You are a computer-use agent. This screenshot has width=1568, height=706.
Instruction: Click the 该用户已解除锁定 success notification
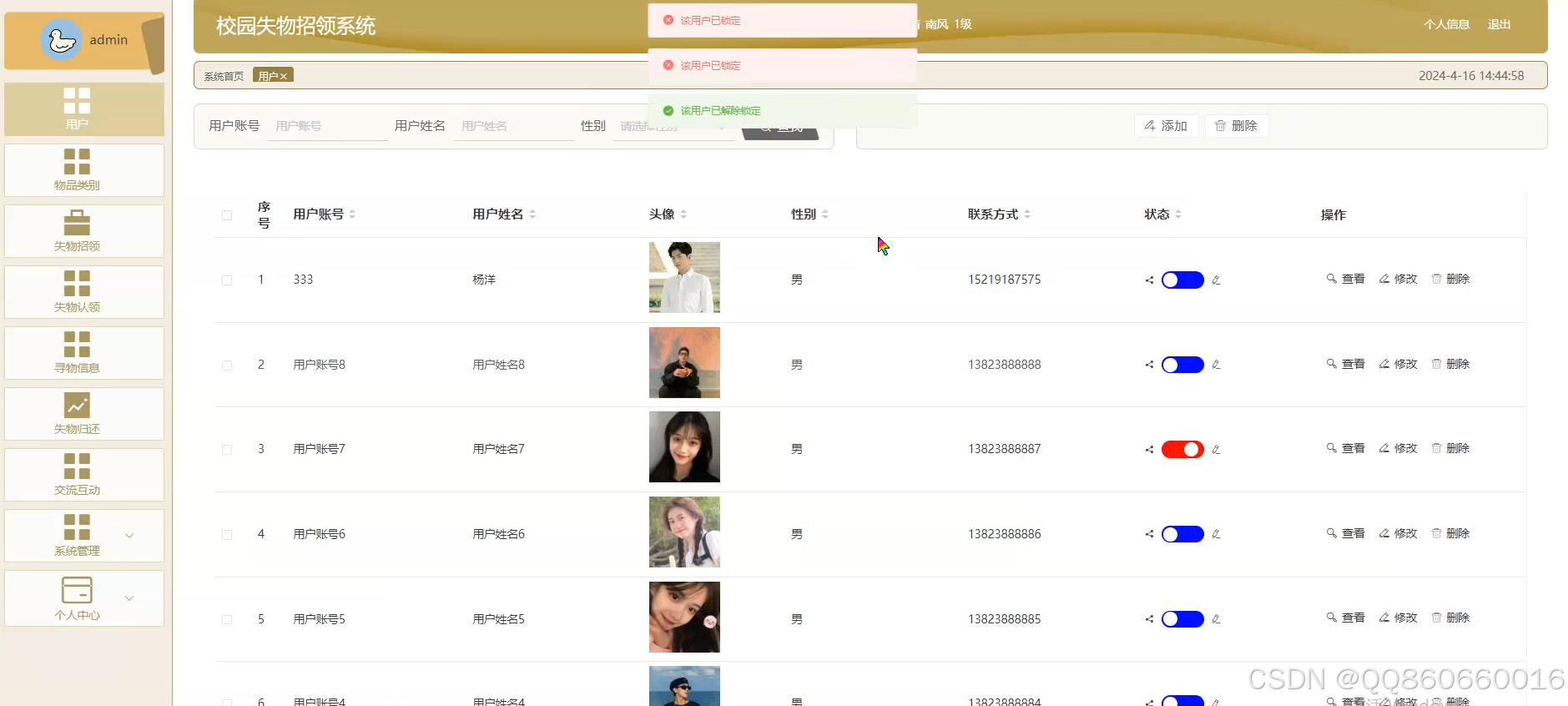[783, 111]
